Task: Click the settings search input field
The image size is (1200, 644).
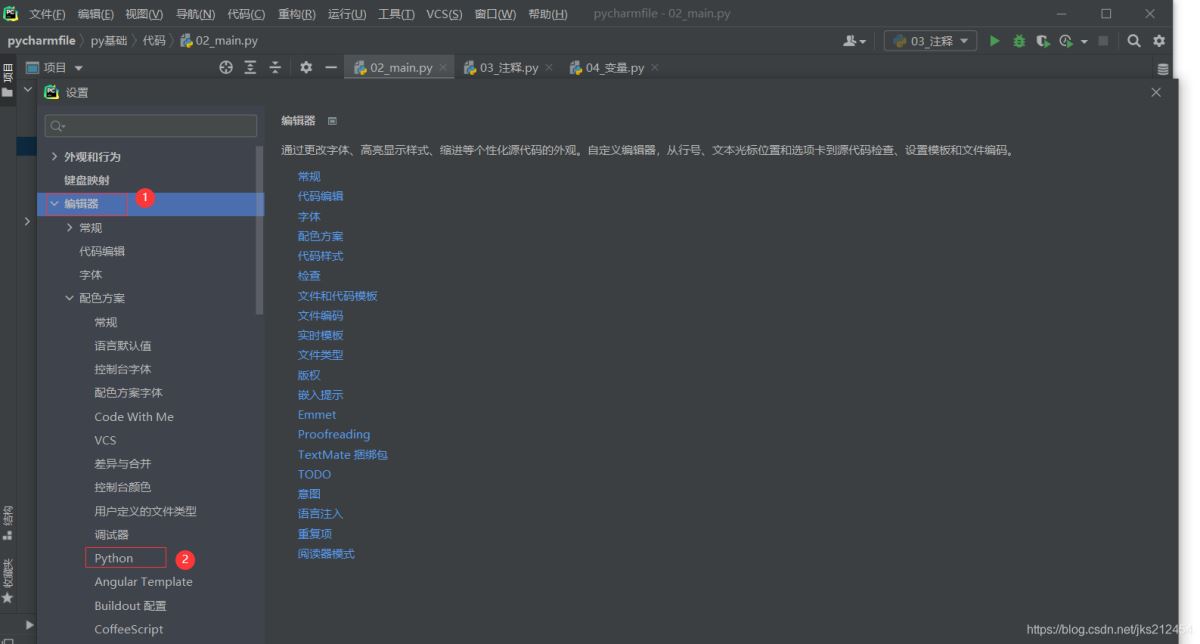Action: coord(150,125)
